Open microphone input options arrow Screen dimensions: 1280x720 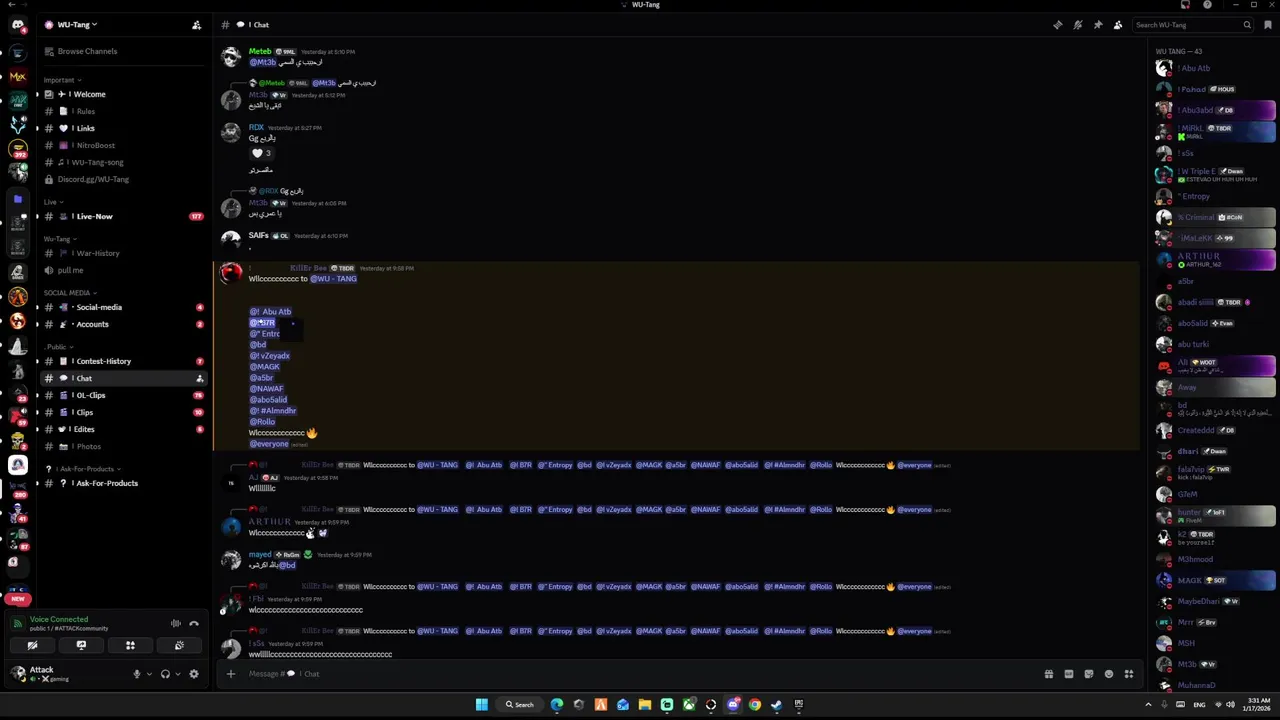[x=149, y=674]
